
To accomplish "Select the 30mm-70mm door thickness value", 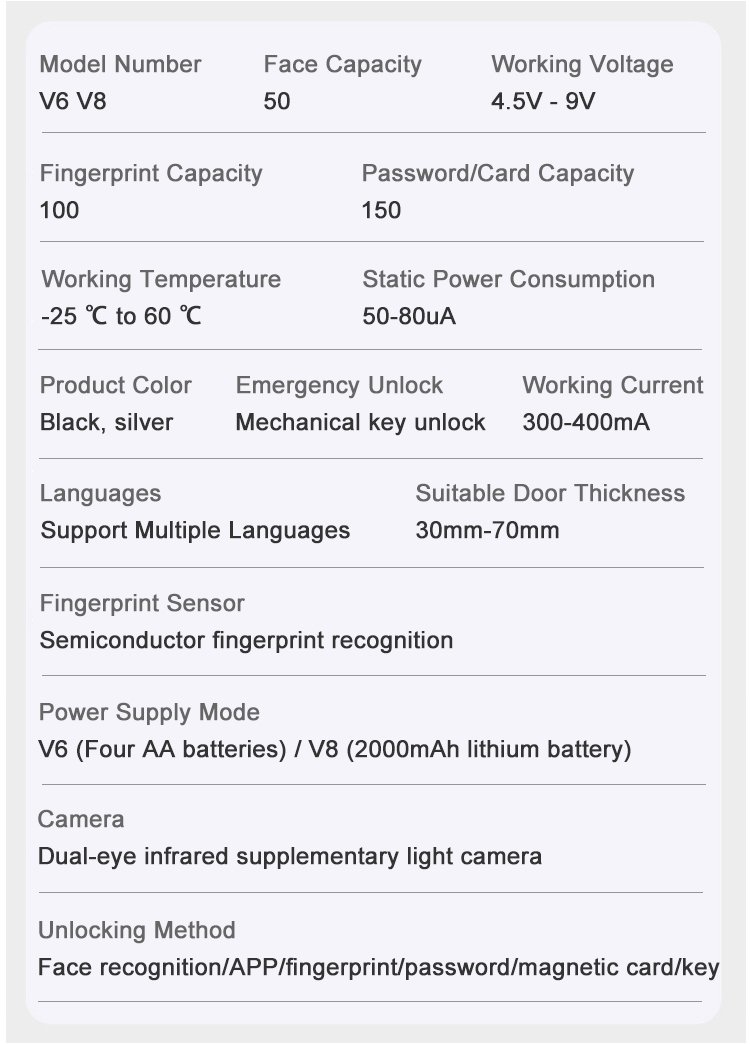I will click(487, 531).
